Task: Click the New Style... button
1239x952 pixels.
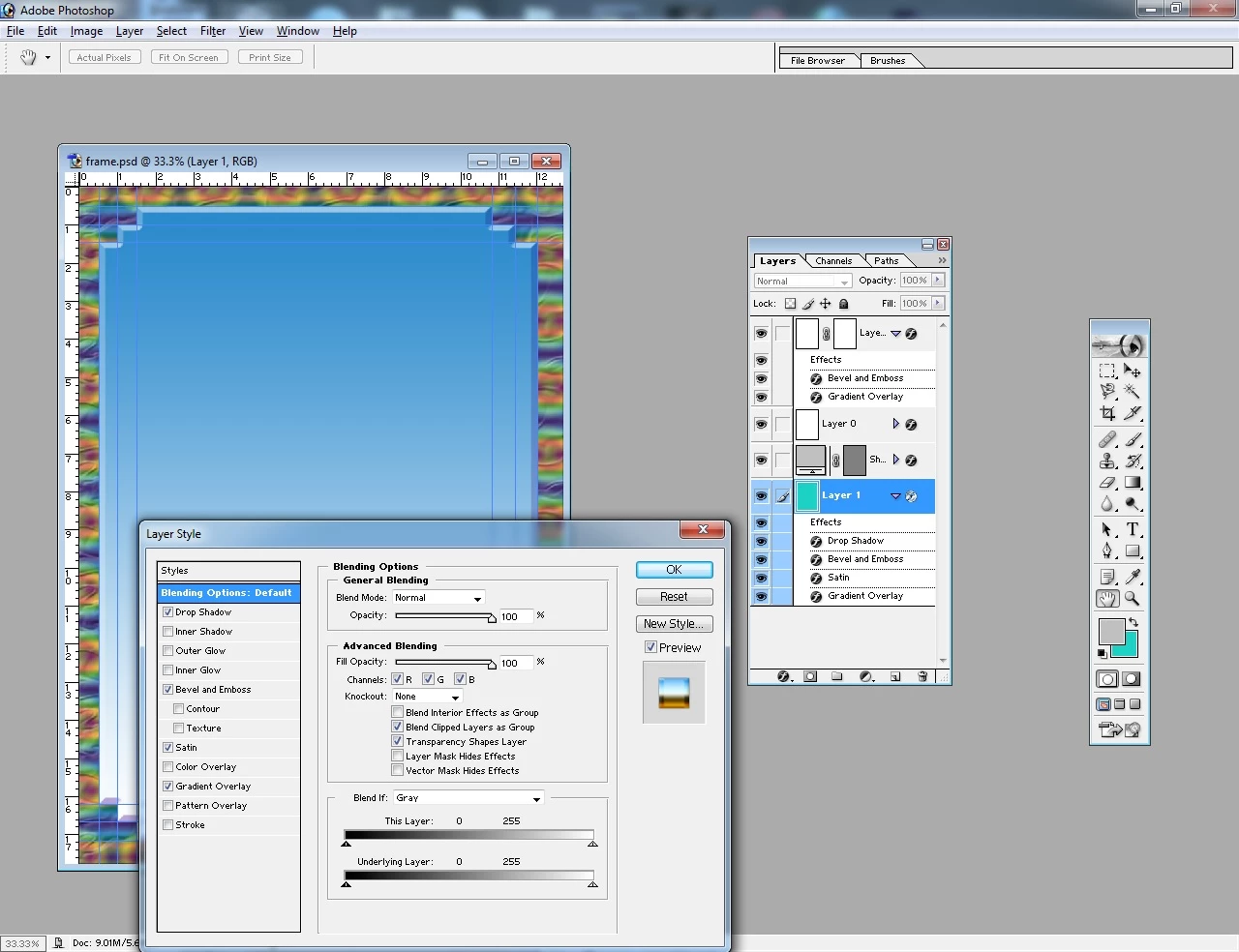Action: [x=674, y=624]
